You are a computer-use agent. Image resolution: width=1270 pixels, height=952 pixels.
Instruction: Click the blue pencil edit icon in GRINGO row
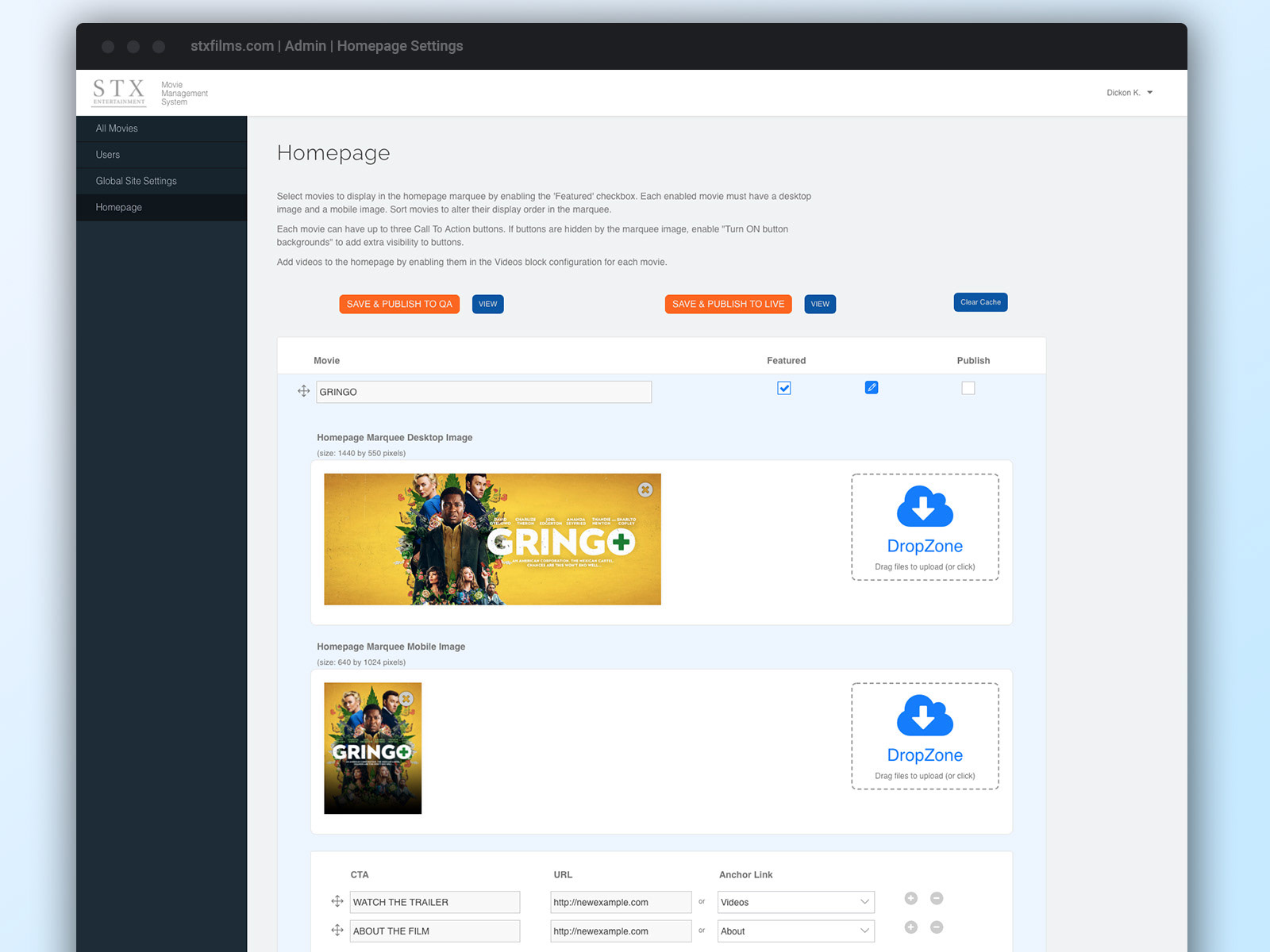pyautogui.click(x=872, y=387)
